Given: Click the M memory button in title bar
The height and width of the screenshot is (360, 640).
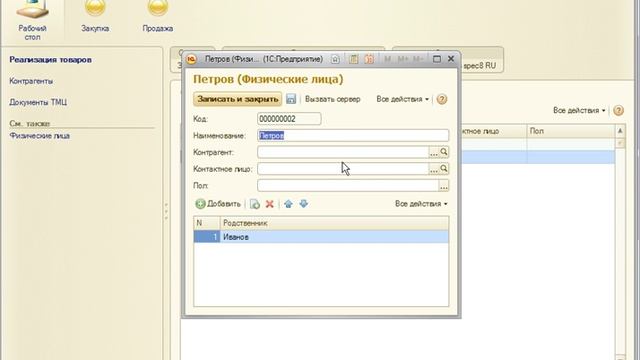Looking at the screenshot, I should 387,59.
